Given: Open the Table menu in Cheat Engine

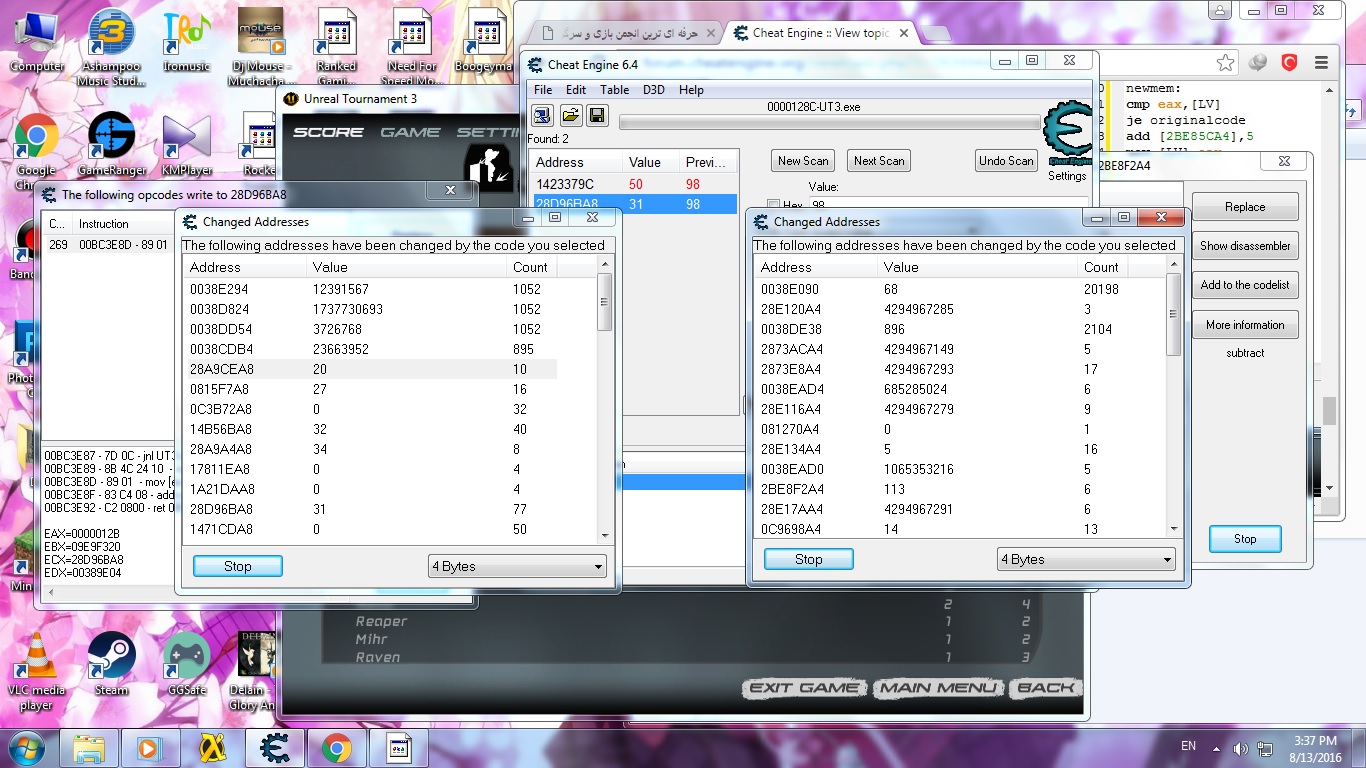Looking at the screenshot, I should click(614, 90).
